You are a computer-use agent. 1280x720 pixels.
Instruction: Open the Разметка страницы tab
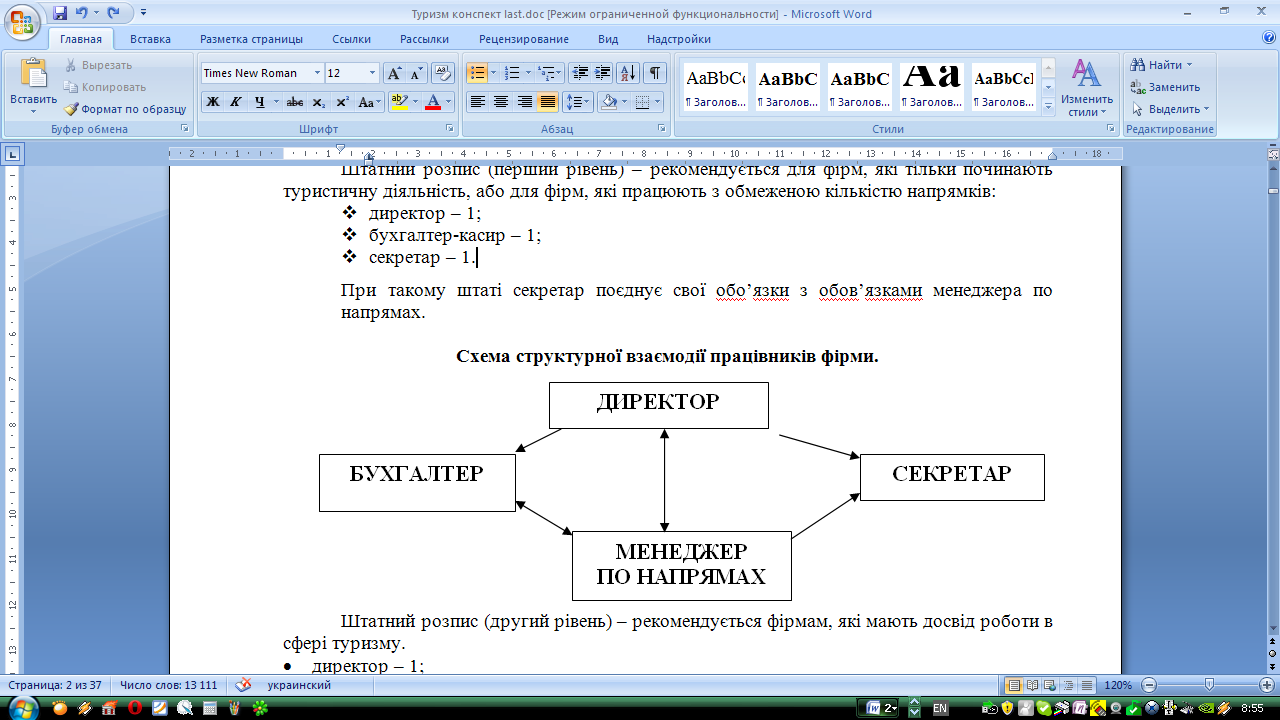click(251, 39)
